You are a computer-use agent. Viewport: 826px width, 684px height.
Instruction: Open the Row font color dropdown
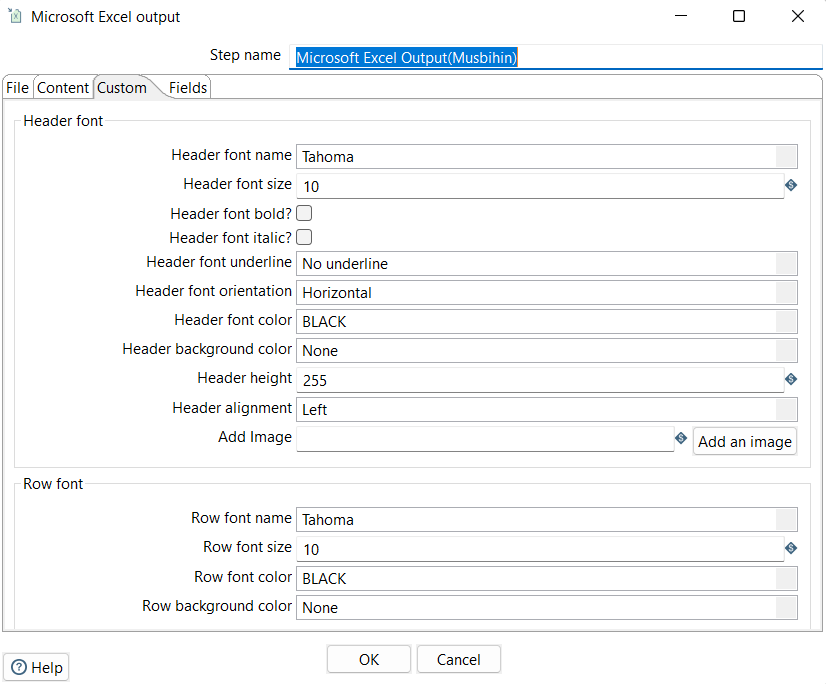[547, 579]
